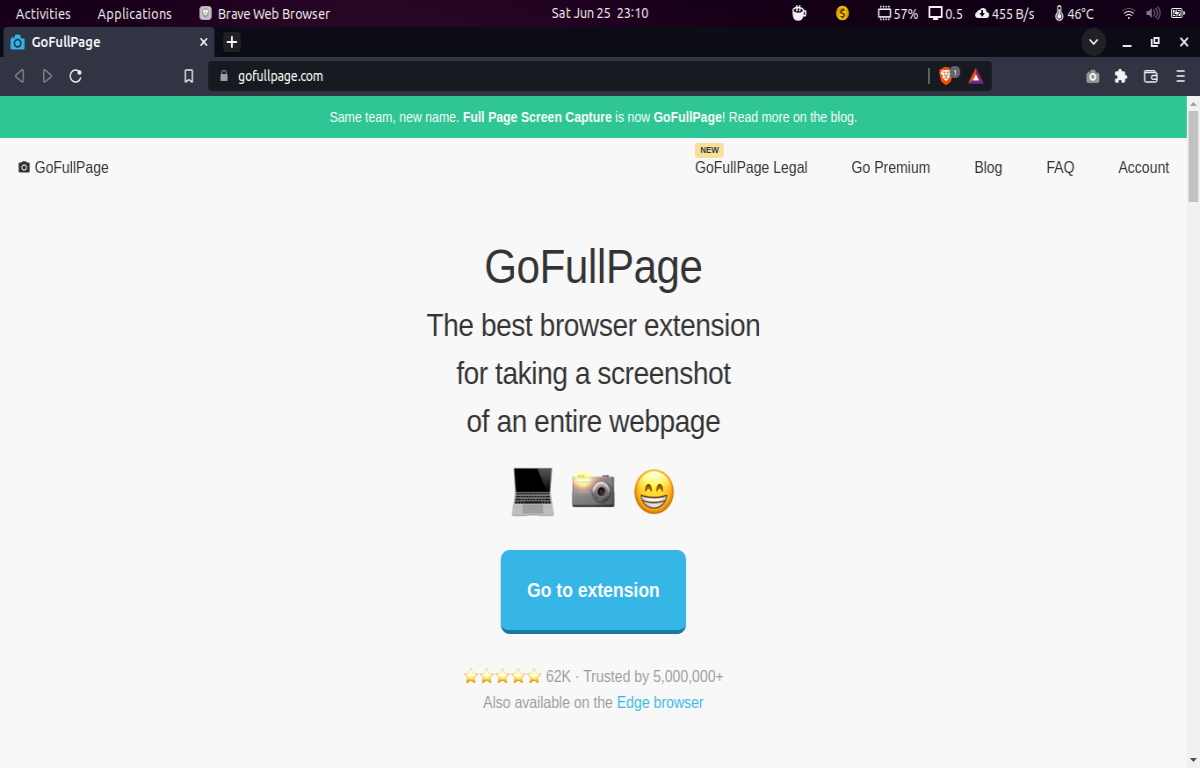Click the Brave Shields lion icon
This screenshot has width=1200, height=768.
[x=946, y=76]
